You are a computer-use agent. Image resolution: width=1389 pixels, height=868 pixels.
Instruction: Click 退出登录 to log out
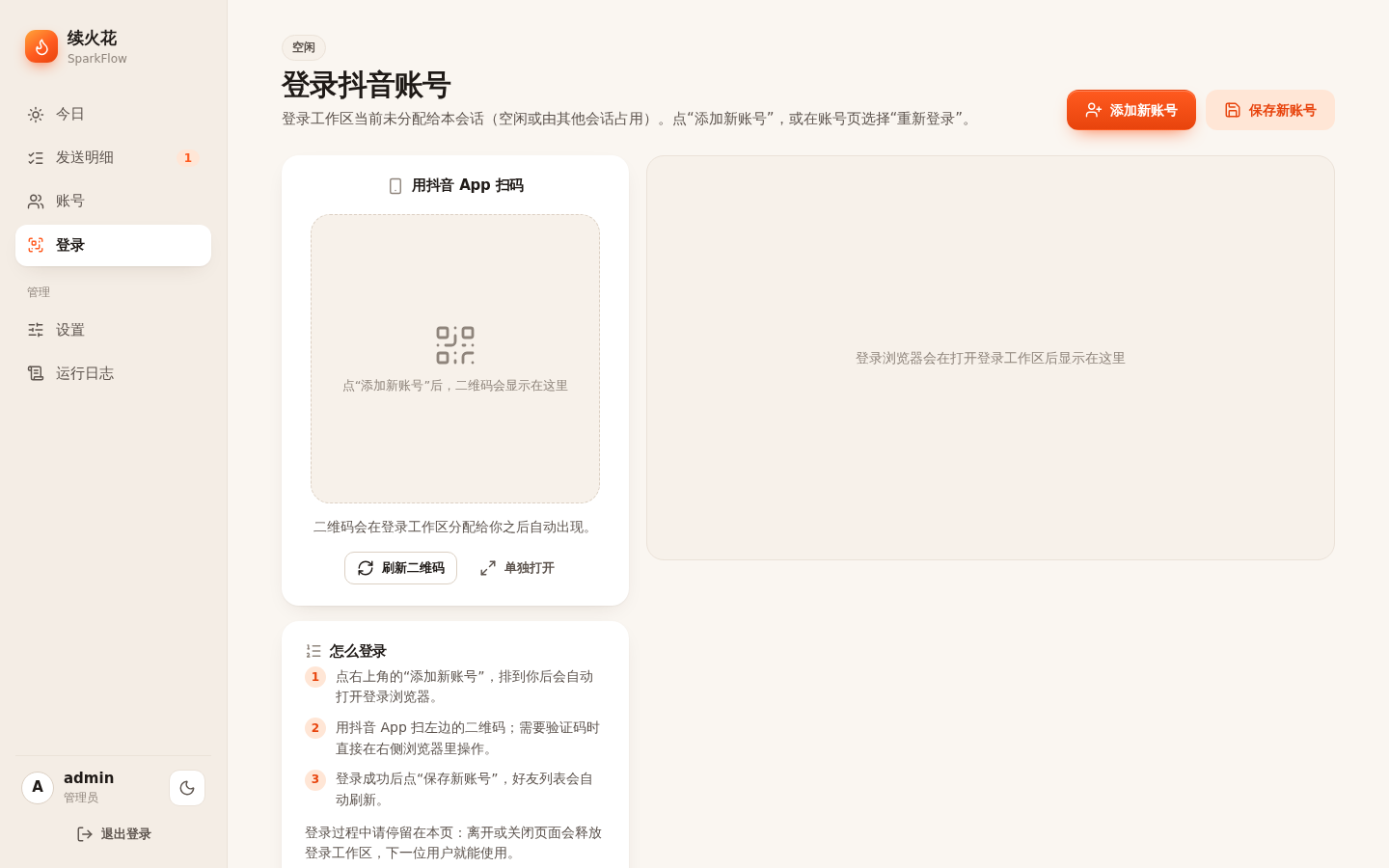point(114,834)
